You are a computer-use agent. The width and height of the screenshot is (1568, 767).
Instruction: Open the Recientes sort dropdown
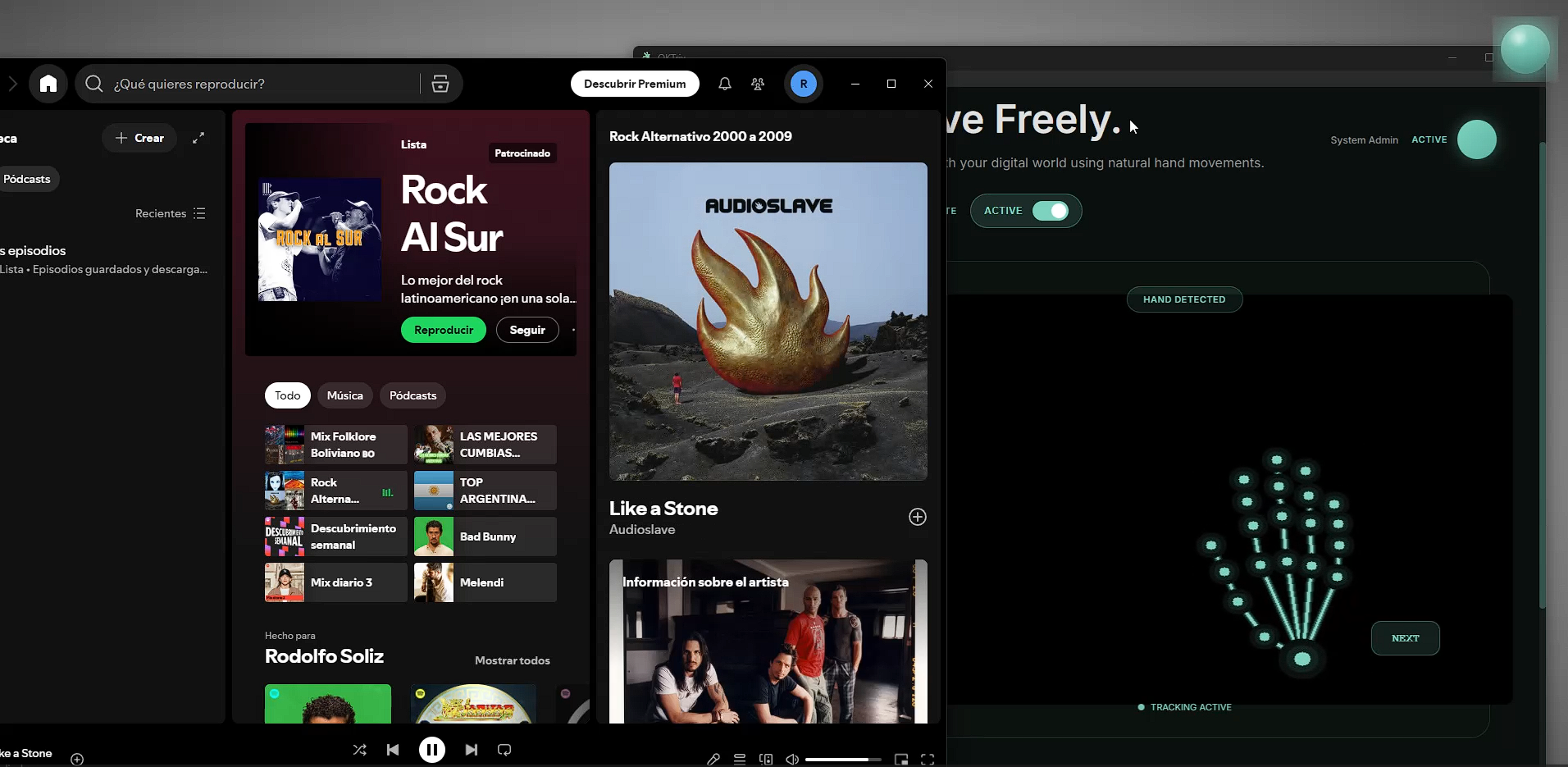coord(171,213)
